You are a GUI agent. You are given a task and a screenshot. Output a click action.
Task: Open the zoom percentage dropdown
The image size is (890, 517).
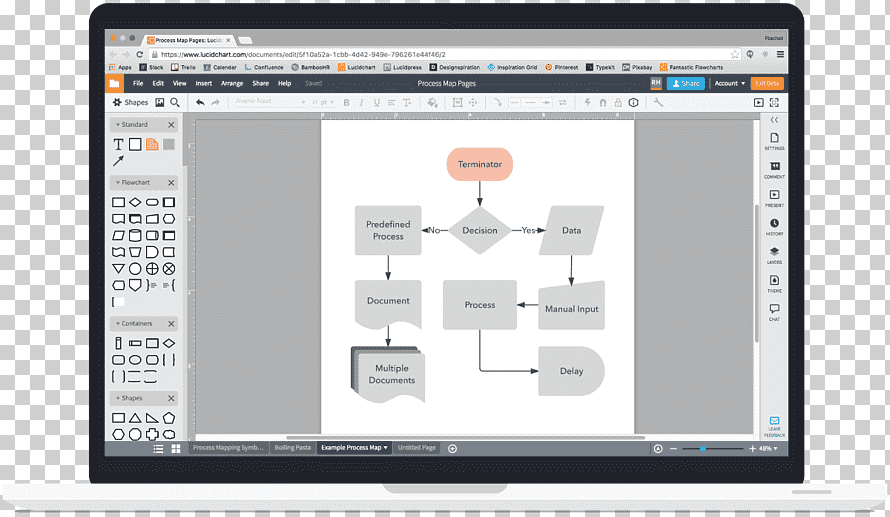pos(769,448)
